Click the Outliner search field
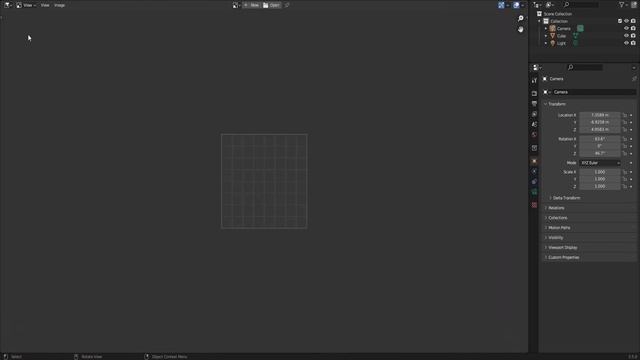The width and height of the screenshot is (640, 360). point(580,5)
